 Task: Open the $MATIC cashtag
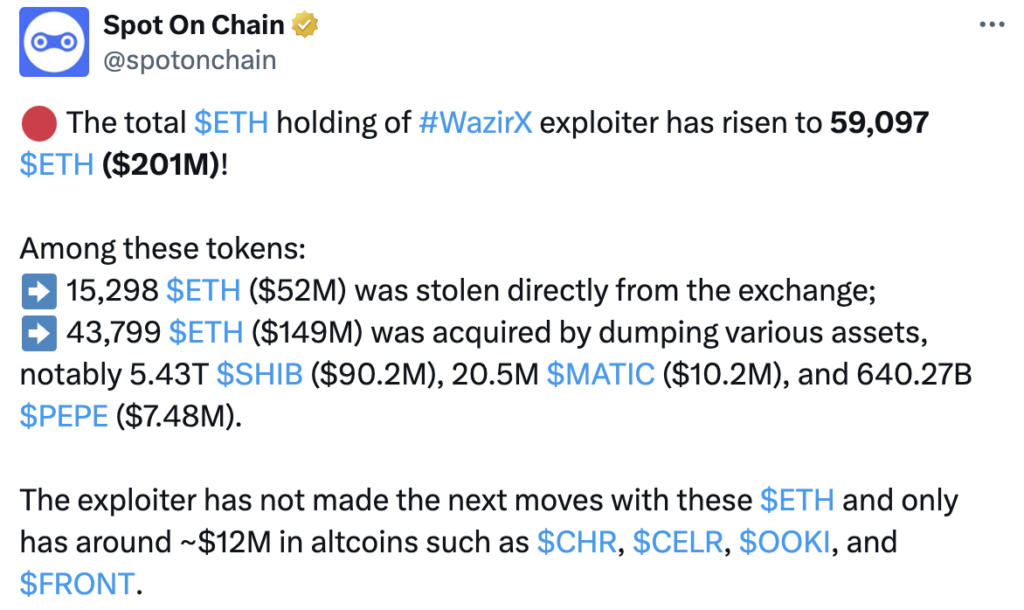[x=600, y=374]
